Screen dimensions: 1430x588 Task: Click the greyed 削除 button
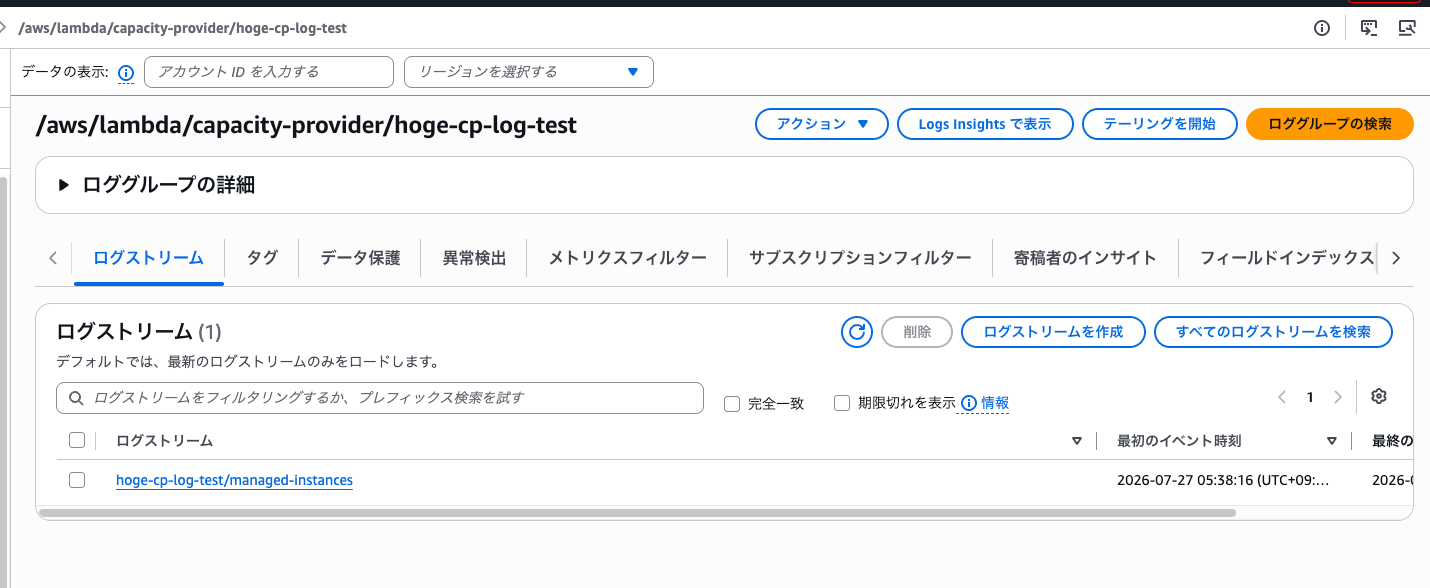917,332
